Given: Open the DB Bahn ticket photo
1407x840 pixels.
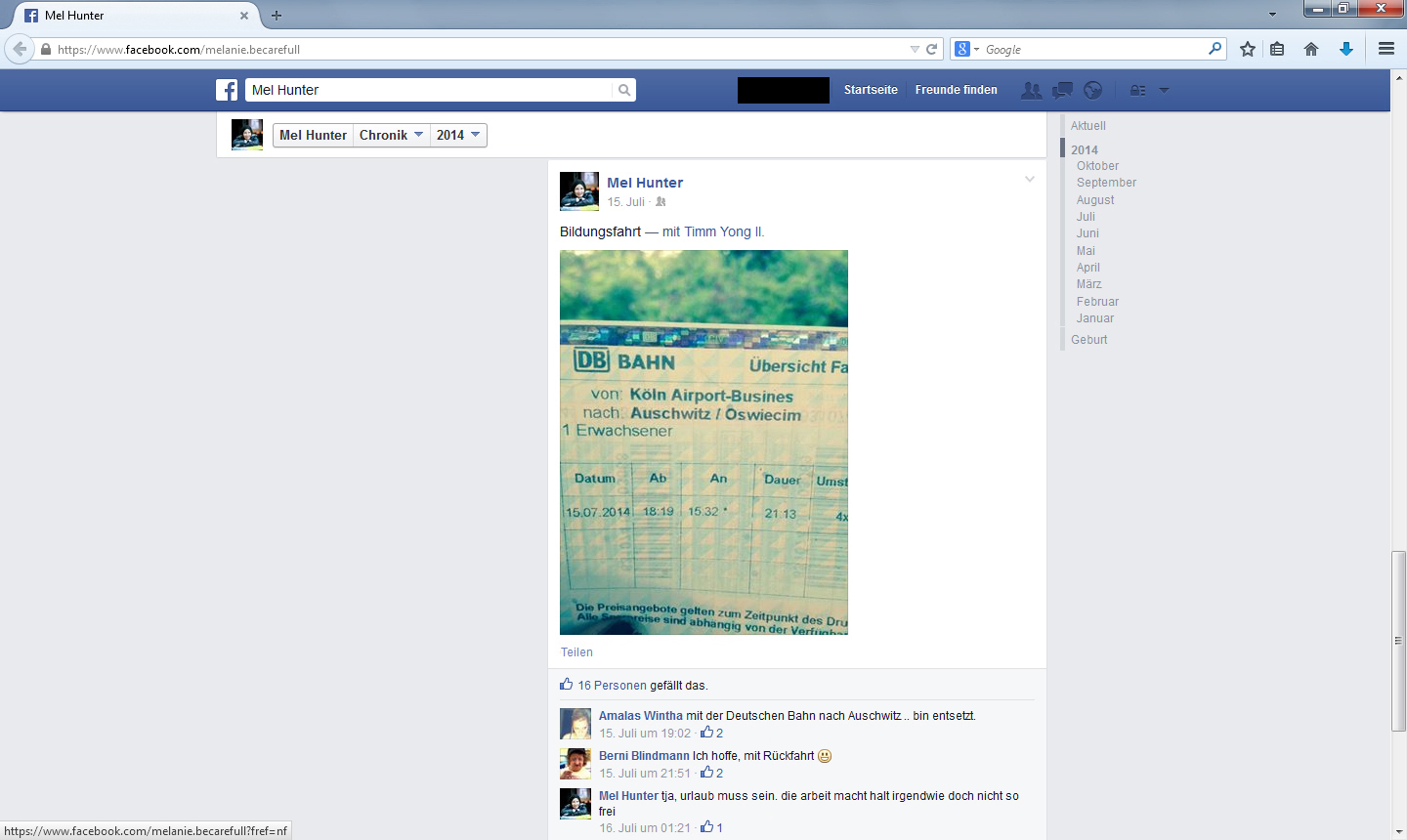Looking at the screenshot, I should pos(703,442).
